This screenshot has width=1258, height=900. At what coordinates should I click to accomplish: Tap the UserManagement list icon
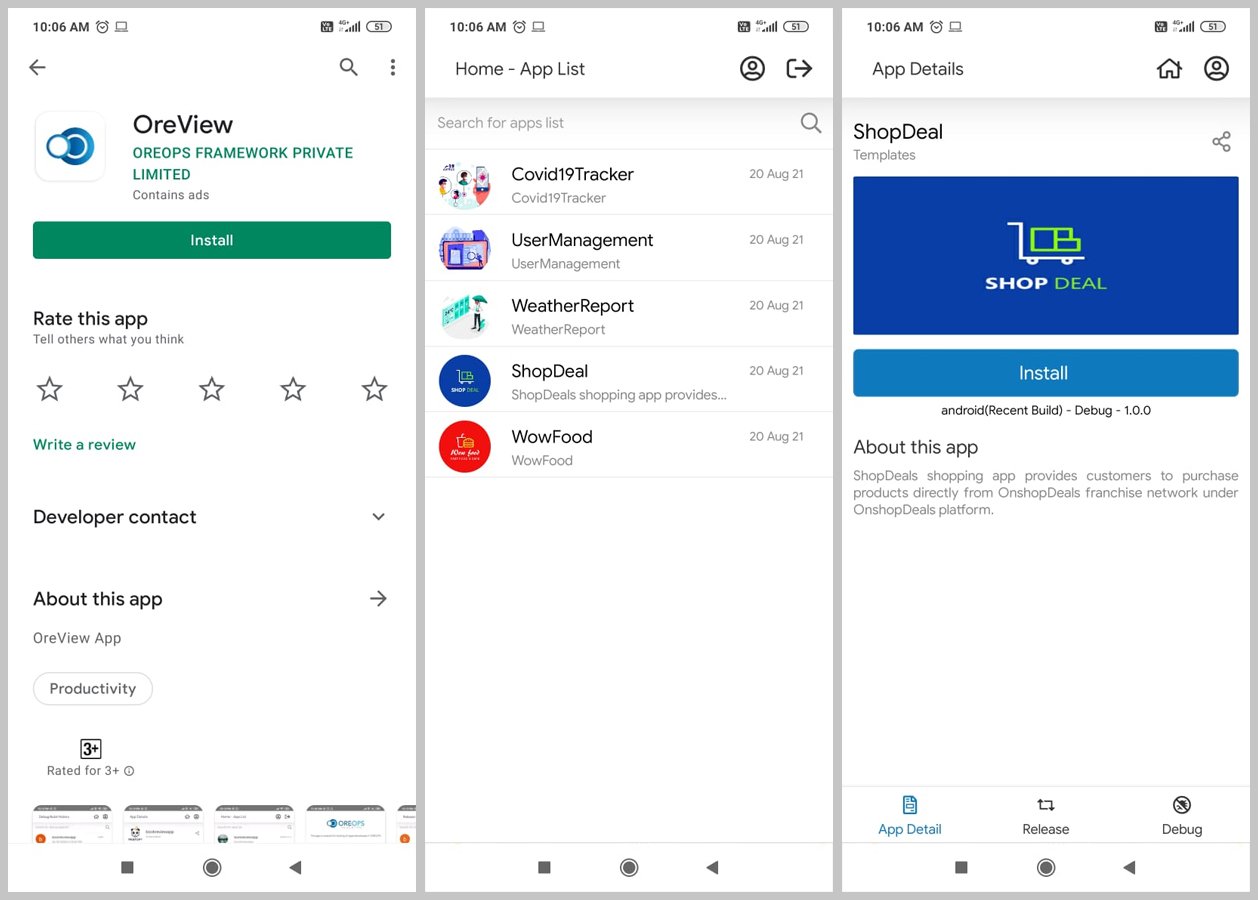[465, 249]
